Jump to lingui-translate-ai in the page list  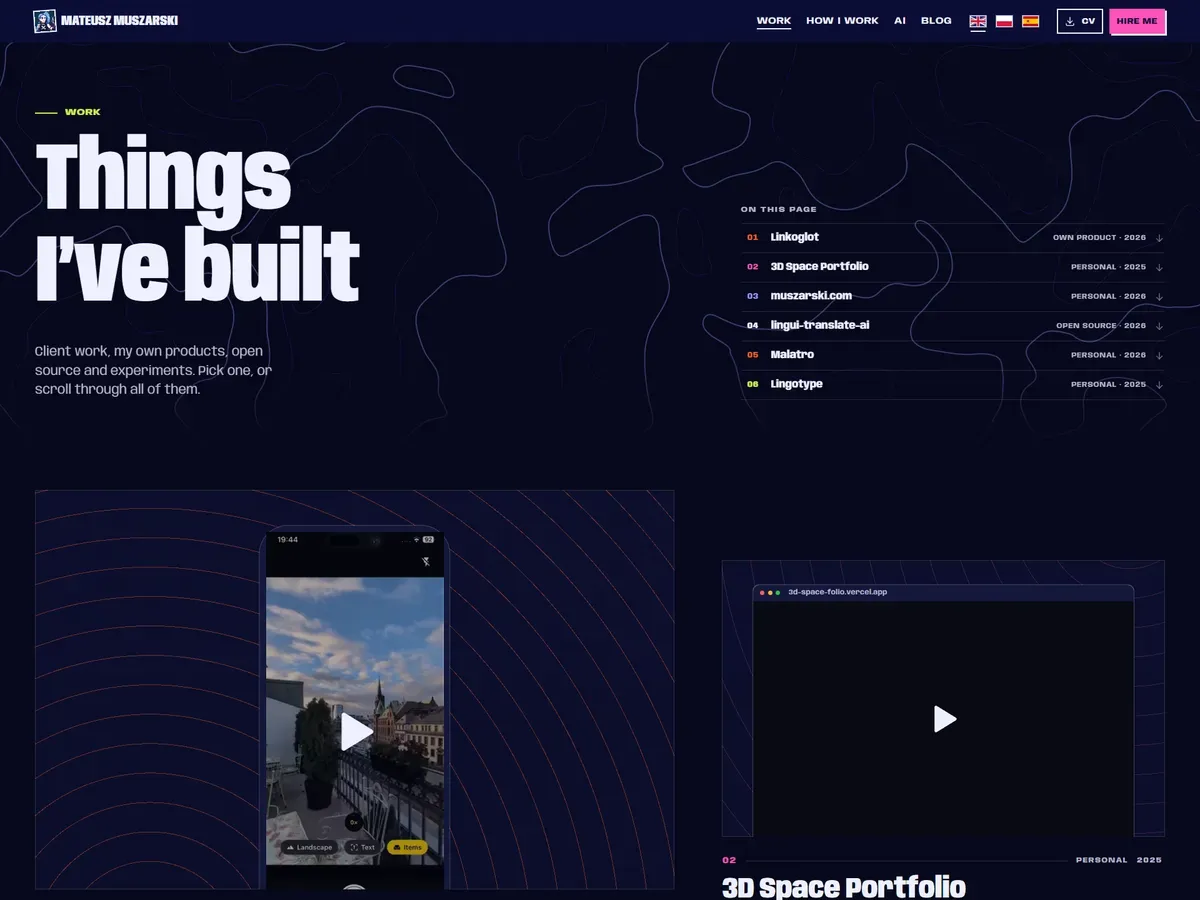click(x=953, y=326)
